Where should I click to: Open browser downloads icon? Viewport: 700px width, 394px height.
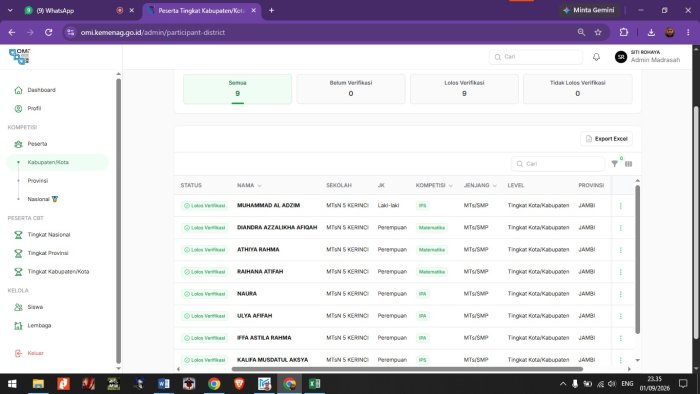651,32
